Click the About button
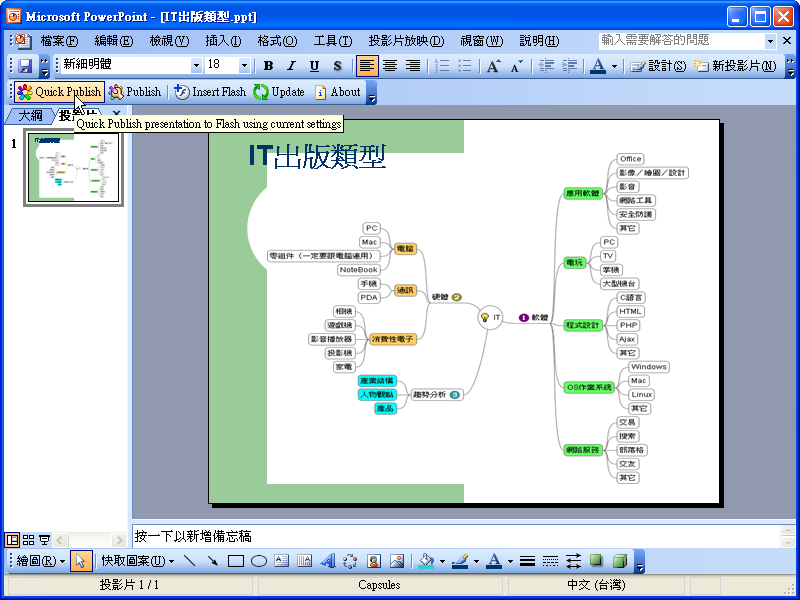 (x=338, y=92)
